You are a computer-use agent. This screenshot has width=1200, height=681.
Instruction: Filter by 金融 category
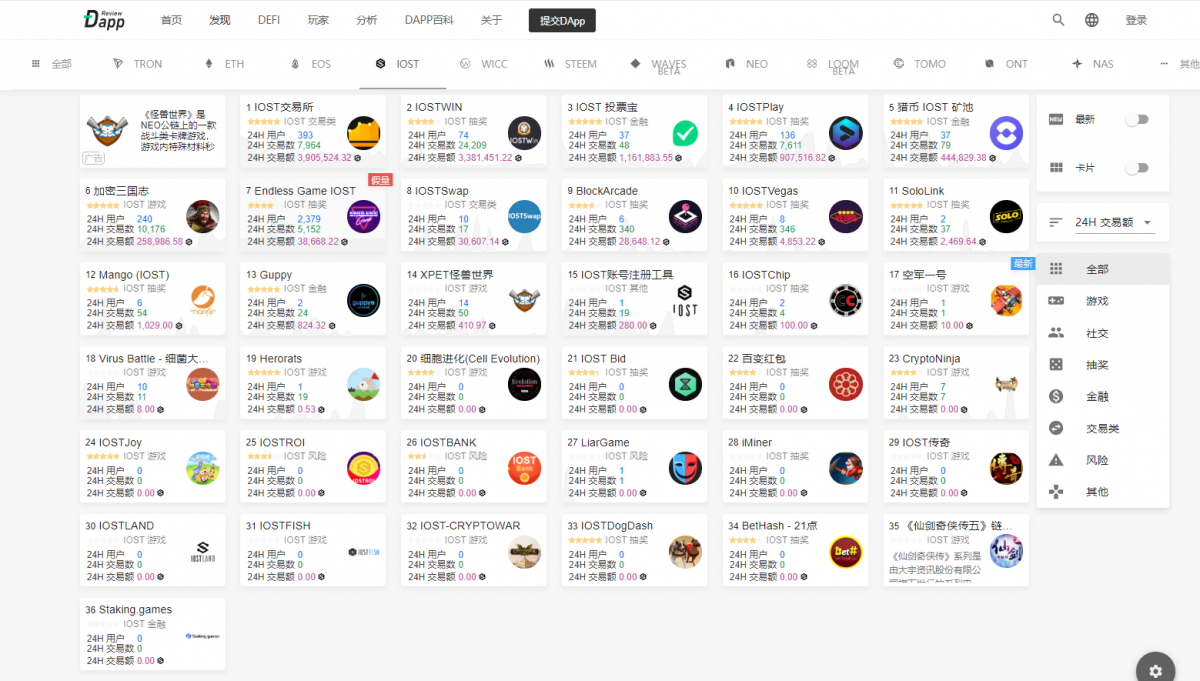pyautogui.click(x=1103, y=396)
